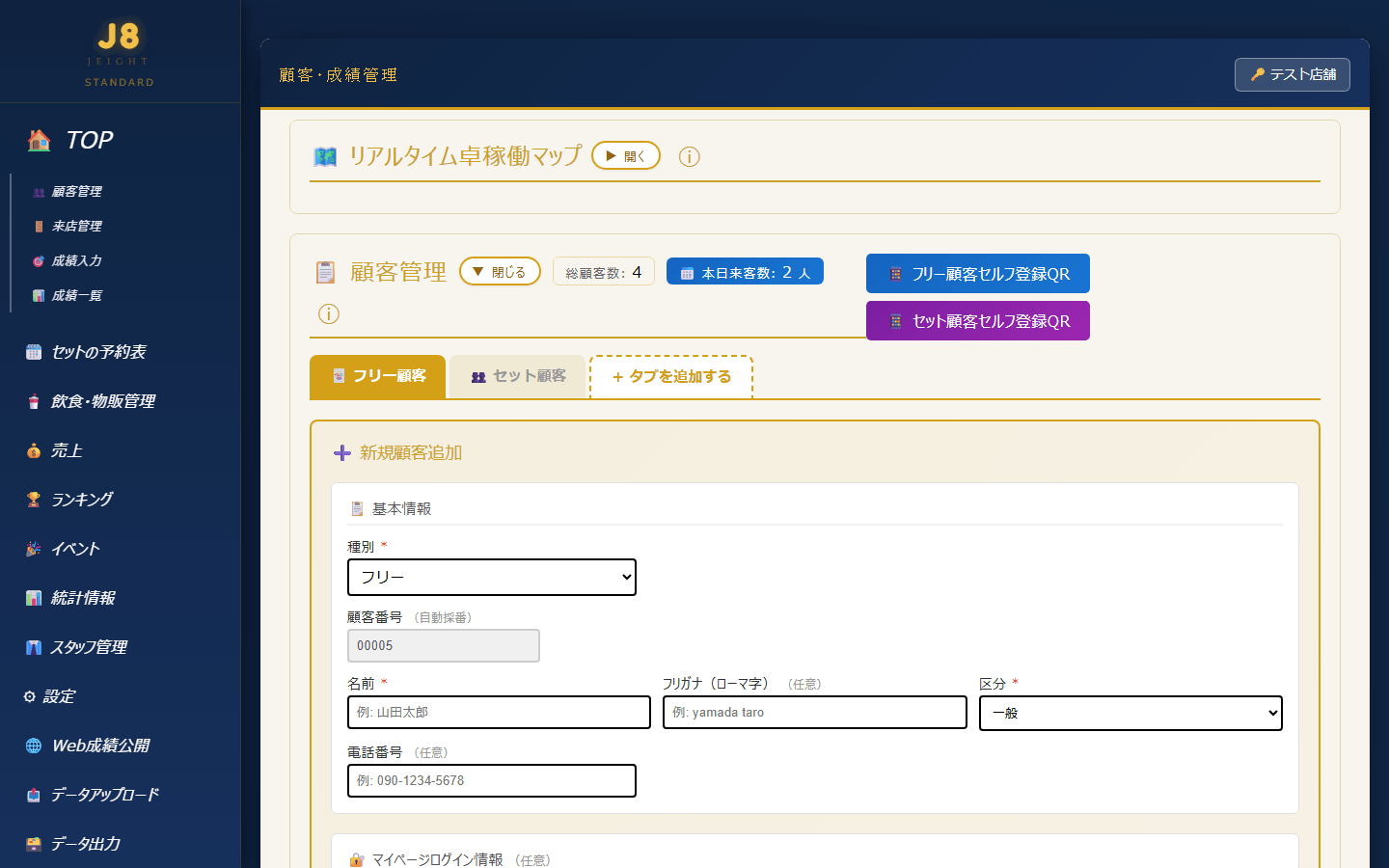Switch to the セット顧客 tab
Screen dimensions: 1389x868
519,376
